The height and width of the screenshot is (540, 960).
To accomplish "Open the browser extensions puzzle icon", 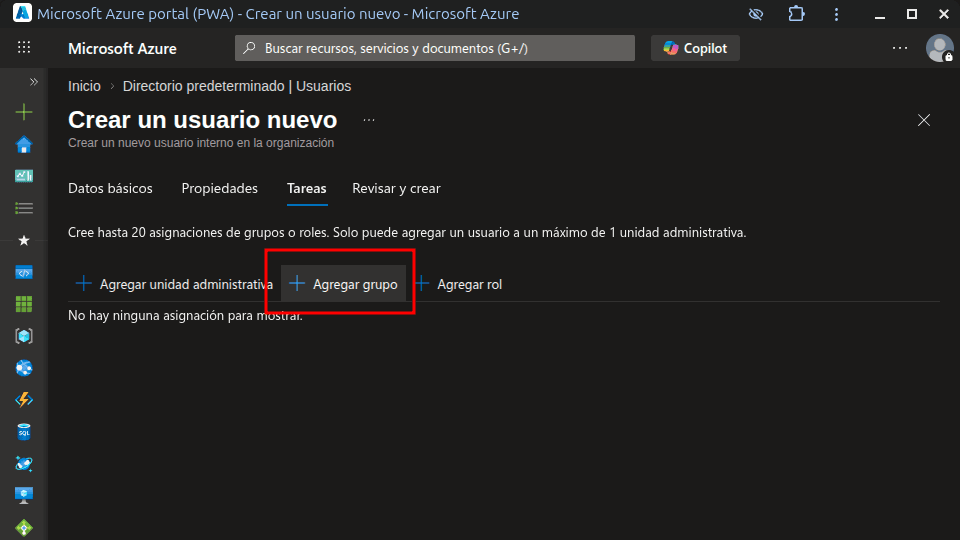I will click(796, 14).
